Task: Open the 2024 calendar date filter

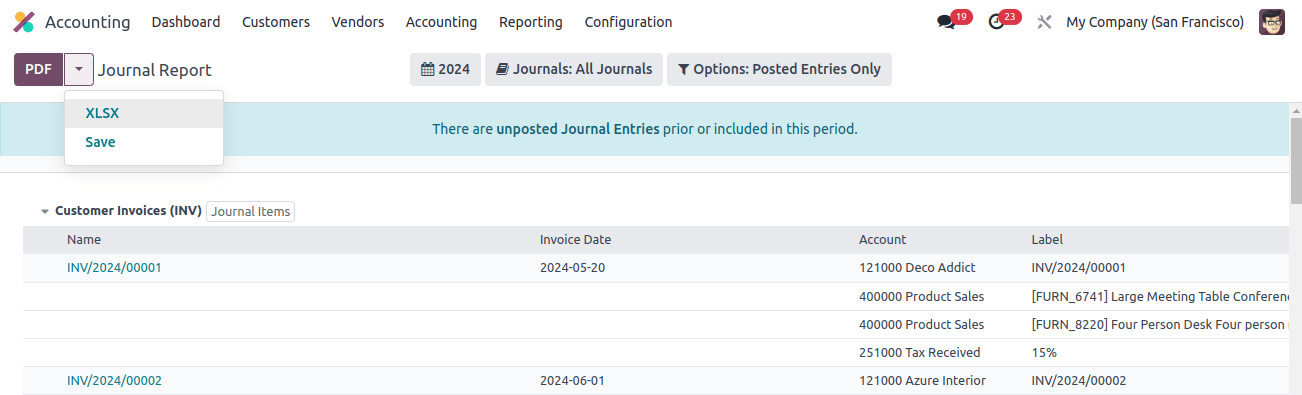Action: [446, 69]
